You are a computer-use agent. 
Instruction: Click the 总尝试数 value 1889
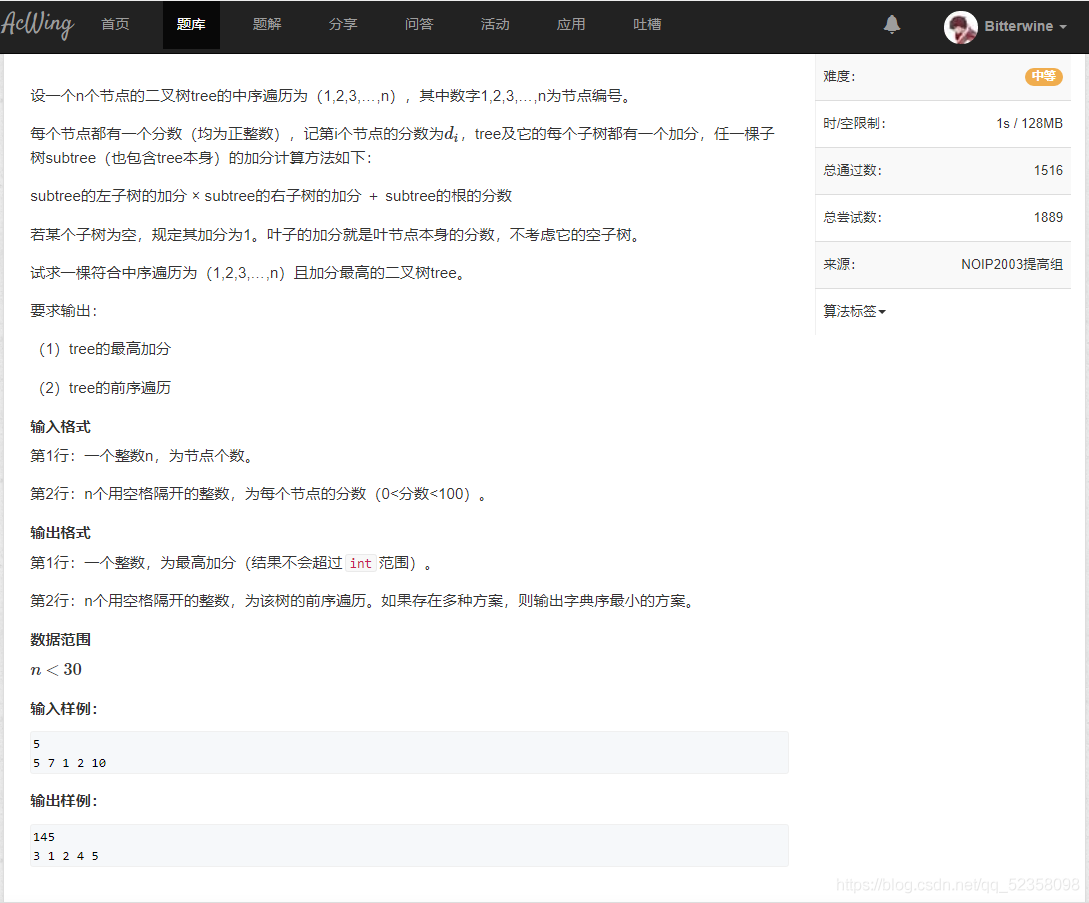coord(1048,217)
